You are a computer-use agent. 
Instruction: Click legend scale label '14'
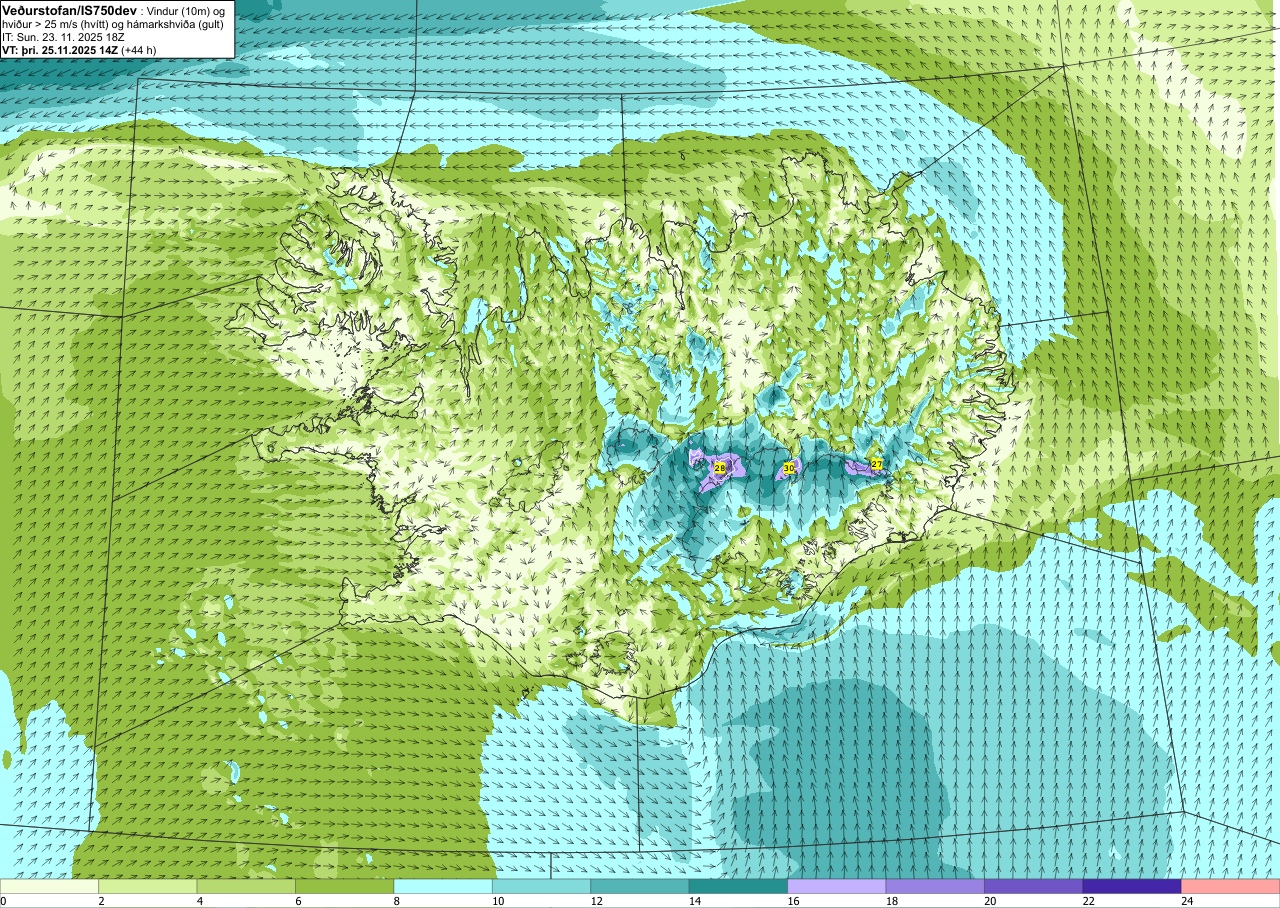(695, 901)
